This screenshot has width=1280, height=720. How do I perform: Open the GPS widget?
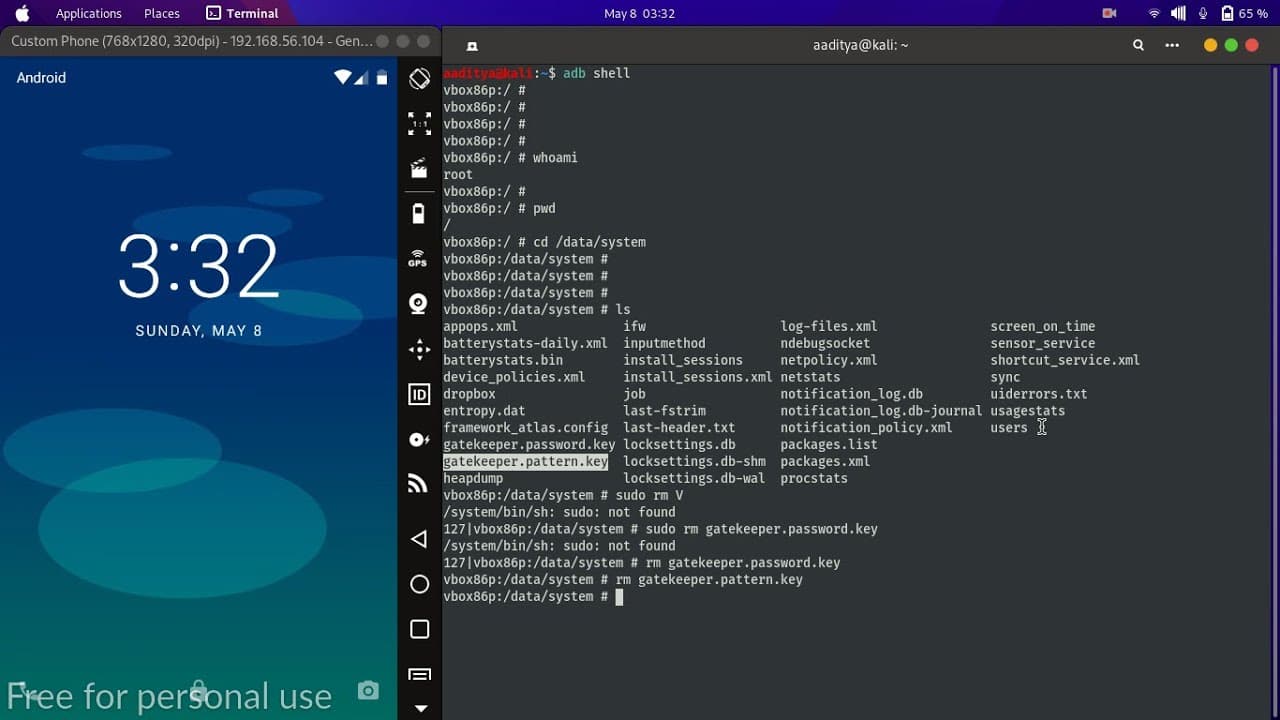pyautogui.click(x=419, y=259)
